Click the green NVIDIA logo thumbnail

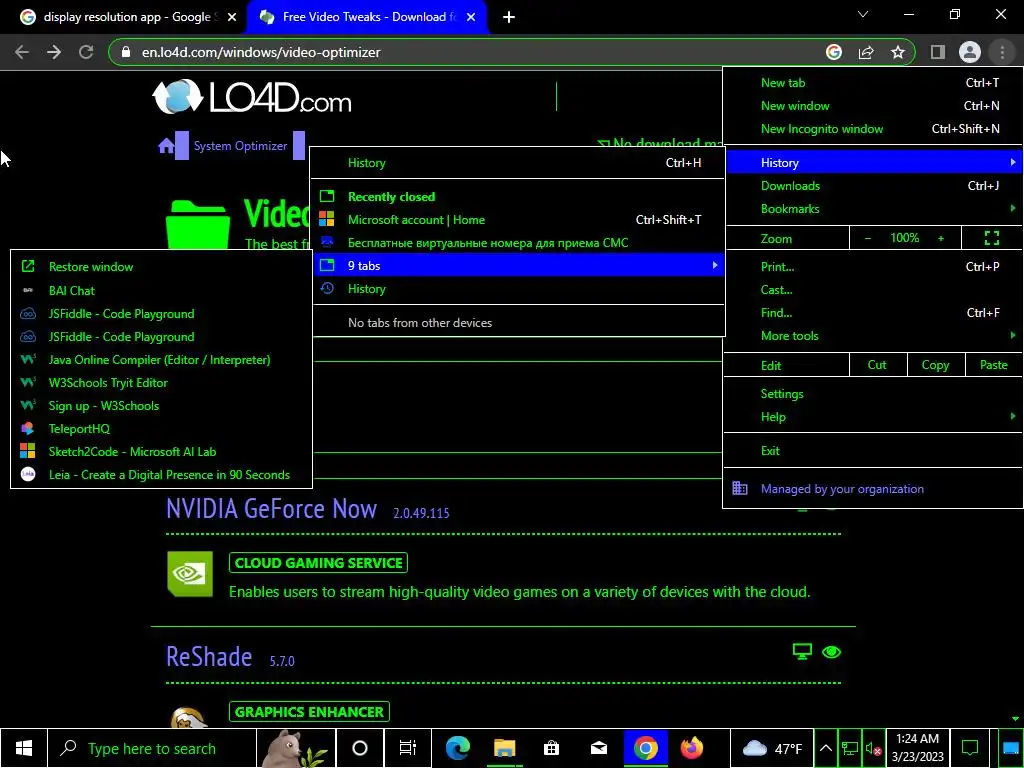[190, 574]
